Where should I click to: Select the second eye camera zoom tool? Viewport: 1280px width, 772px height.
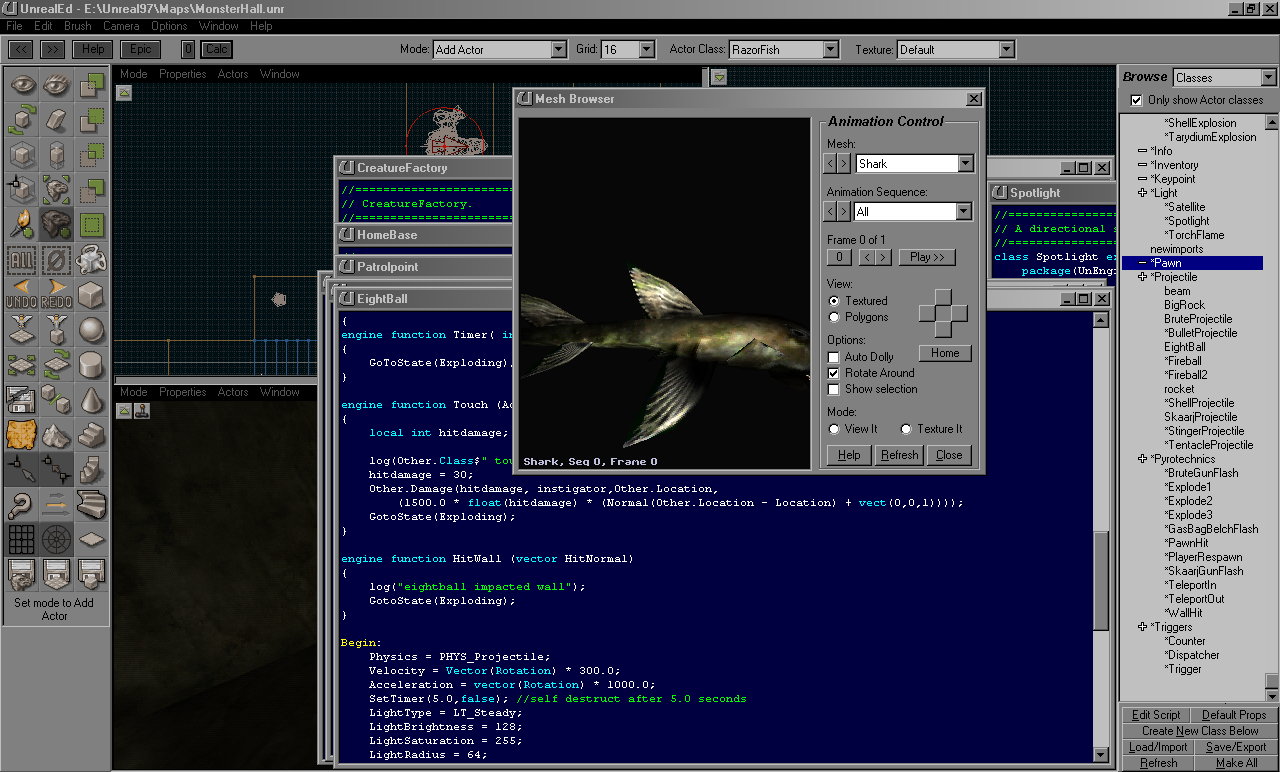click(x=56, y=86)
